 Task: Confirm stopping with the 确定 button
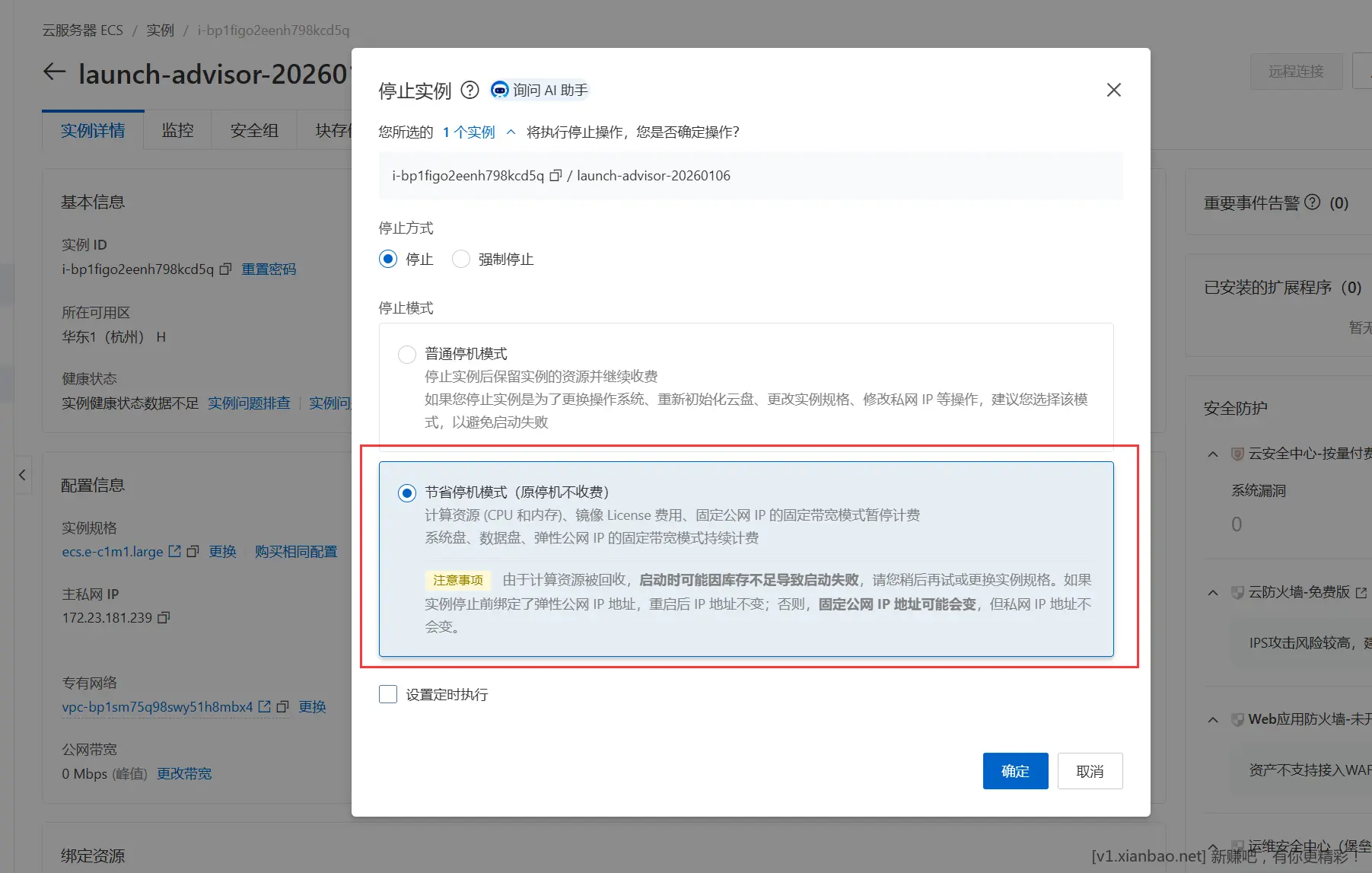coord(1015,770)
